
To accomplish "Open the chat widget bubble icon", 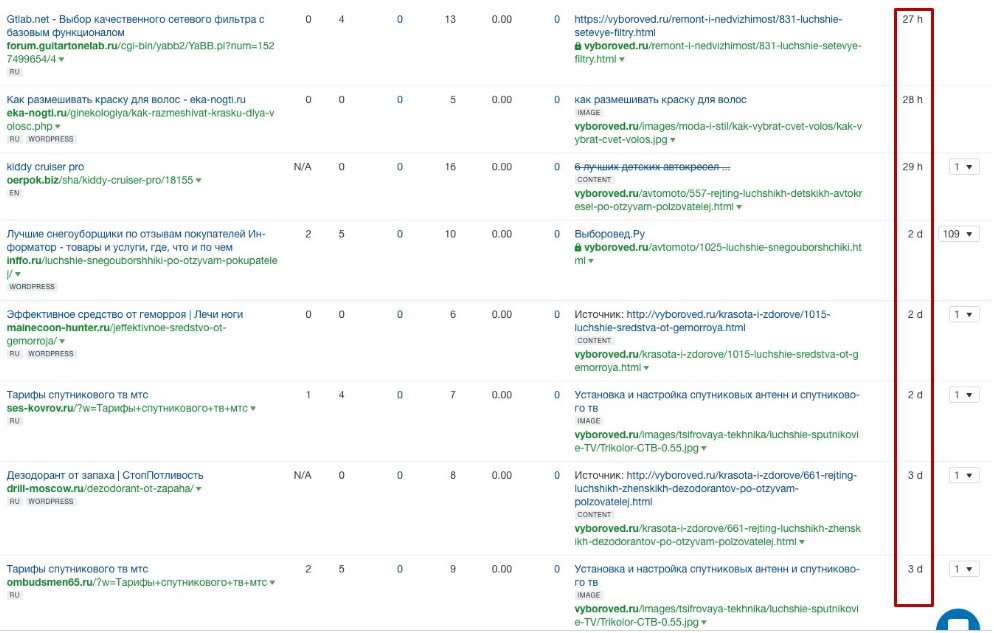I will pyautogui.click(x=957, y=622).
